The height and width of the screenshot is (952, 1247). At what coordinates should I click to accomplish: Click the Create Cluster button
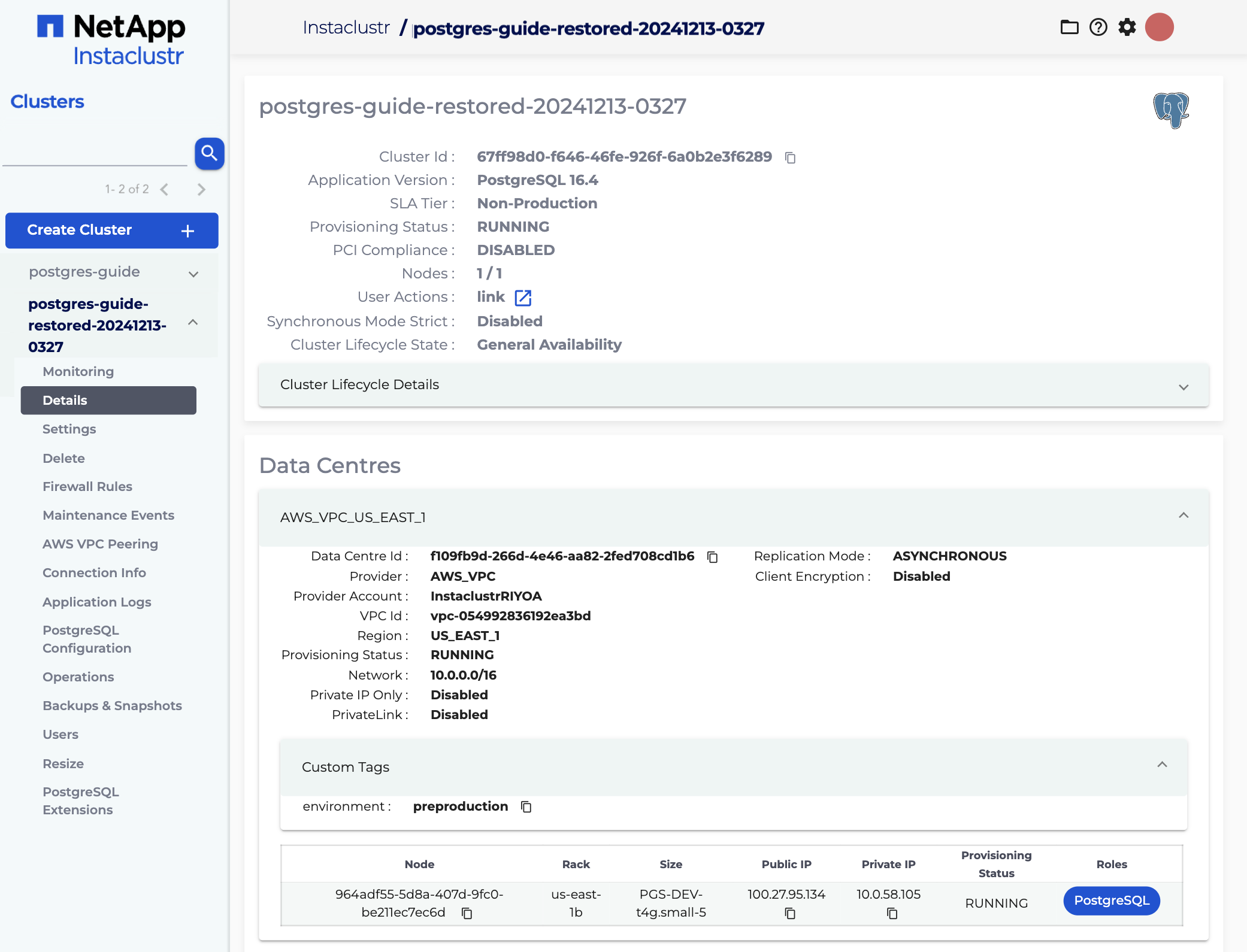(111, 231)
